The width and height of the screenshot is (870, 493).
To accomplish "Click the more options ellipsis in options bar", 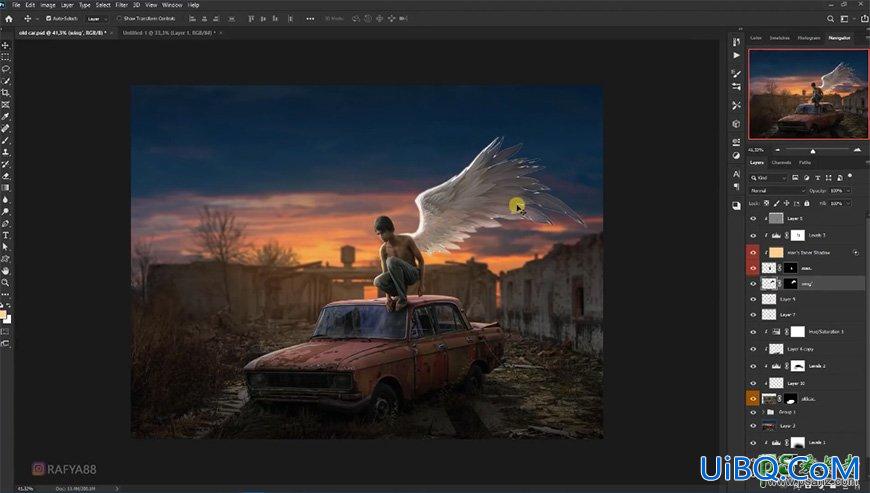I will (310, 18).
